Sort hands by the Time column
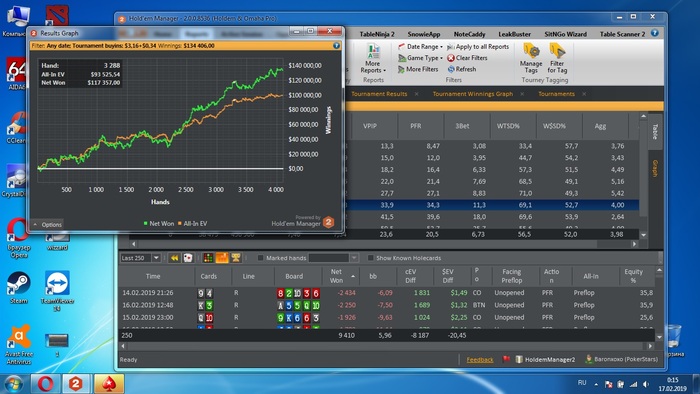This screenshot has height=394, width=700. coord(153,276)
